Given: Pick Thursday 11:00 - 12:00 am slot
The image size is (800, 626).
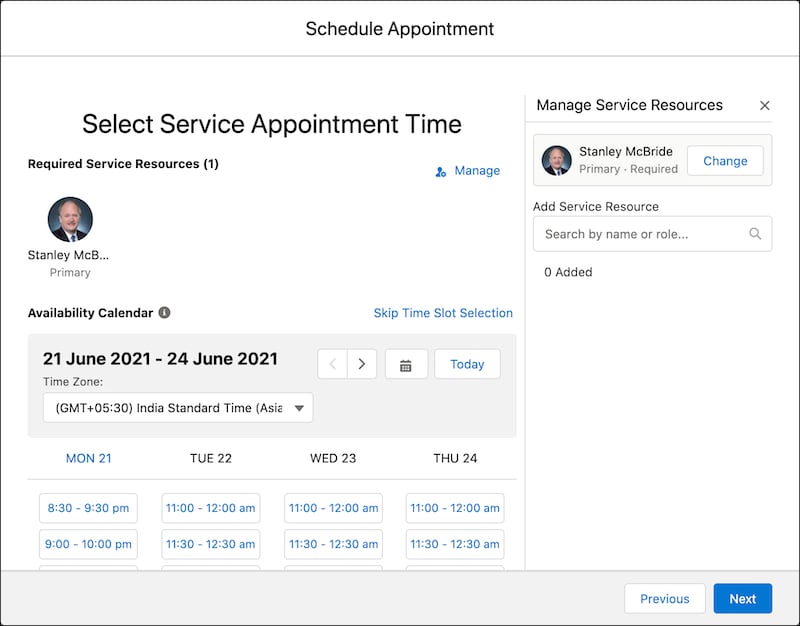Looking at the screenshot, I should pyautogui.click(x=455, y=508).
